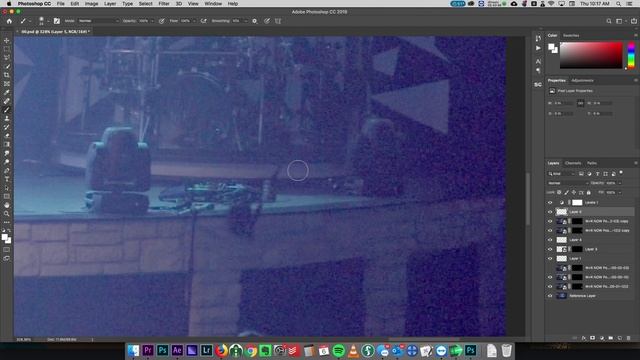Hide Layer 3 visibility
This screenshot has height=360, width=640.
coord(550,249)
